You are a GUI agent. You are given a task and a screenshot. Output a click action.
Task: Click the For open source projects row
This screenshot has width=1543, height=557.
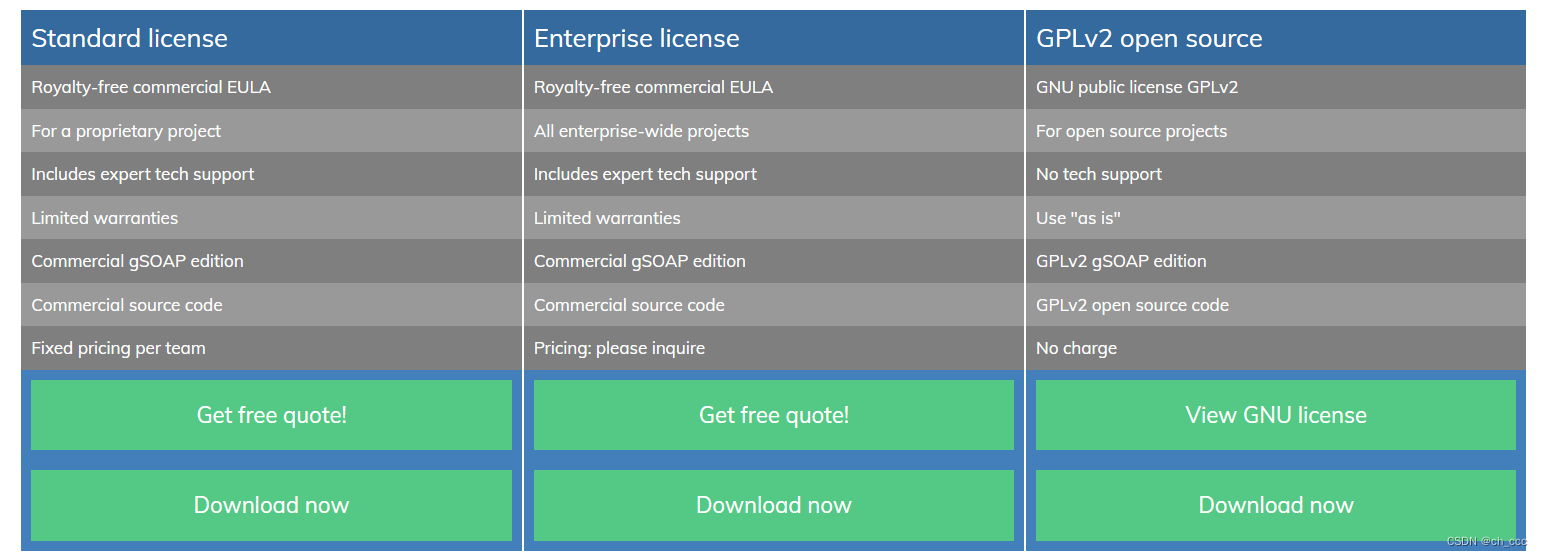[1276, 131]
